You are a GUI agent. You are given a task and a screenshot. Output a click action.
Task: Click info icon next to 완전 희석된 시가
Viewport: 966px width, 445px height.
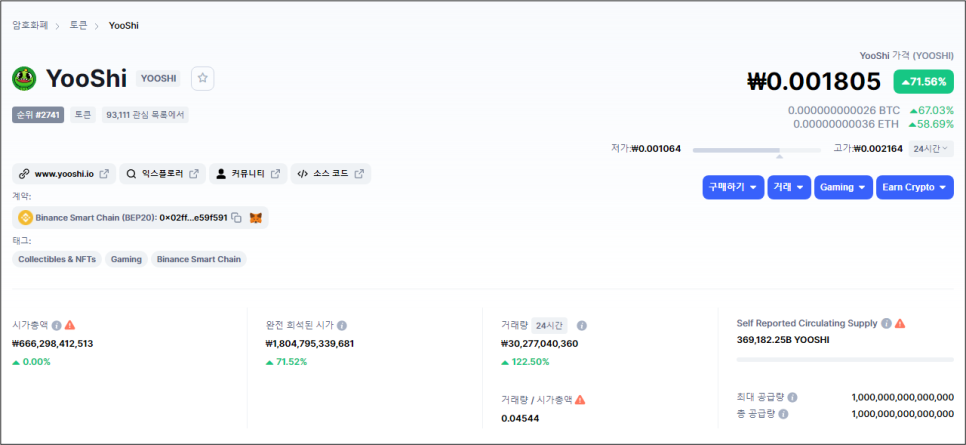(x=342, y=325)
